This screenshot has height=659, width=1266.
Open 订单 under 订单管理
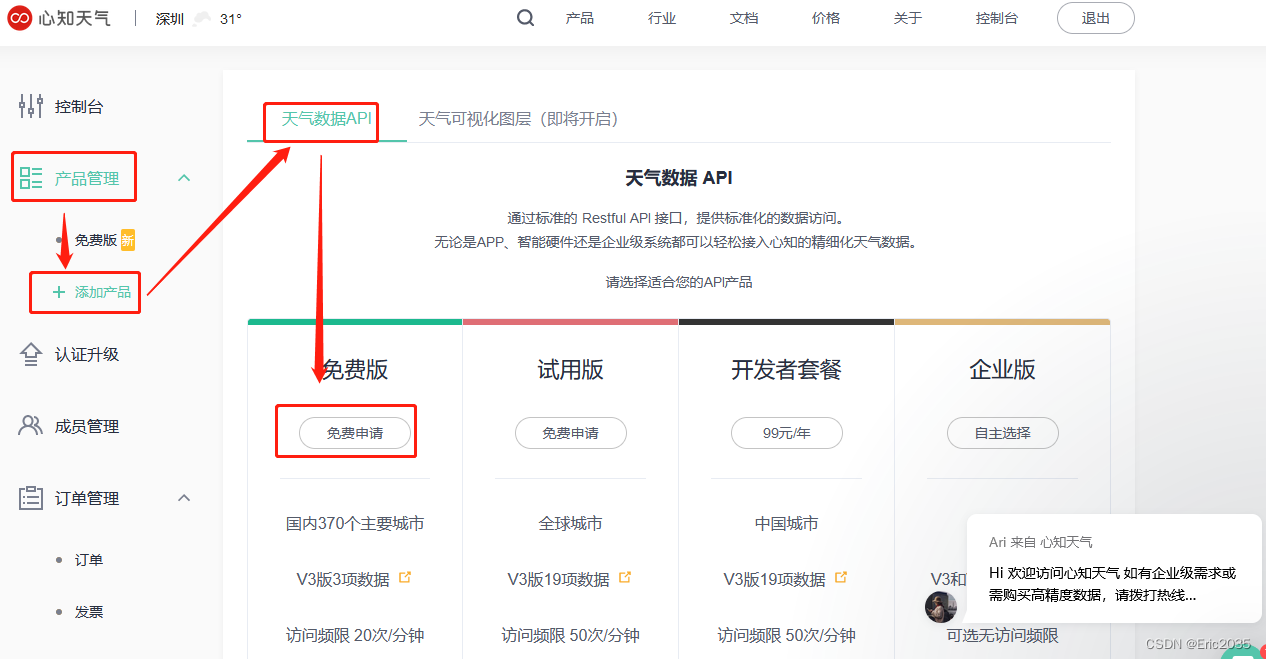click(x=89, y=560)
